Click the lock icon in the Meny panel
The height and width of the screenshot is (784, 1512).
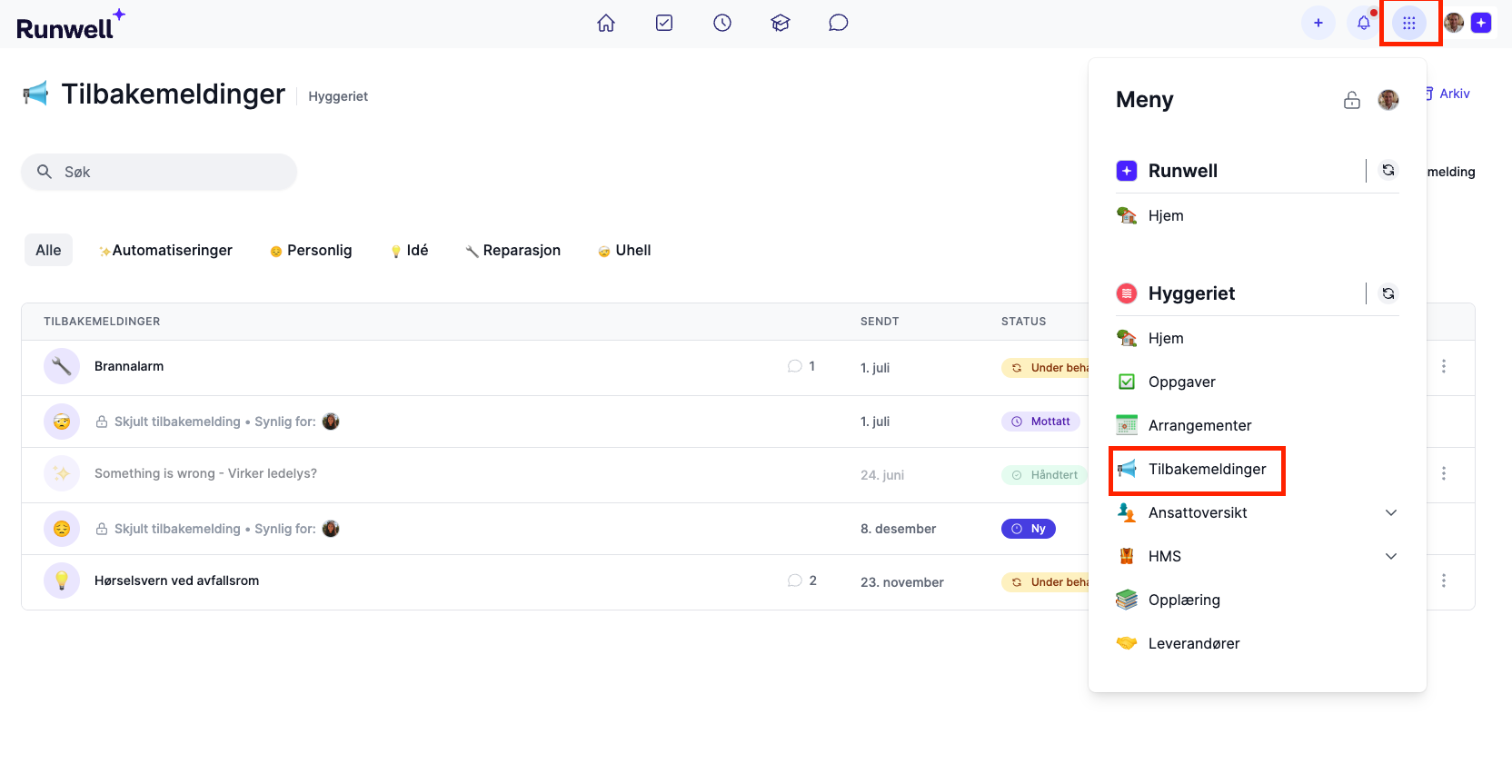pyautogui.click(x=1352, y=100)
